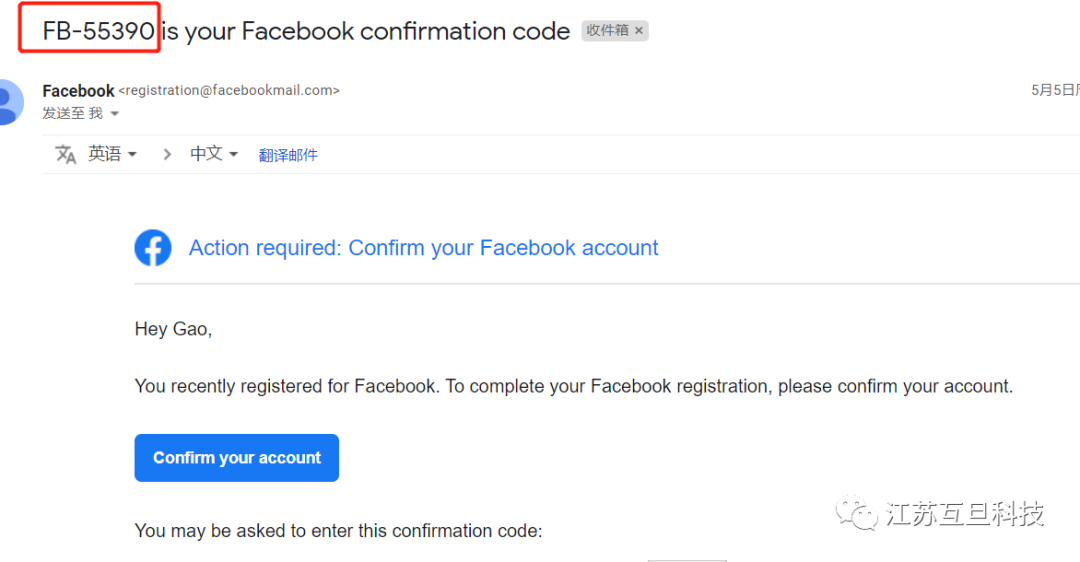Click the translate icon beside 英语
The height and width of the screenshot is (562, 1080).
[x=66, y=154]
